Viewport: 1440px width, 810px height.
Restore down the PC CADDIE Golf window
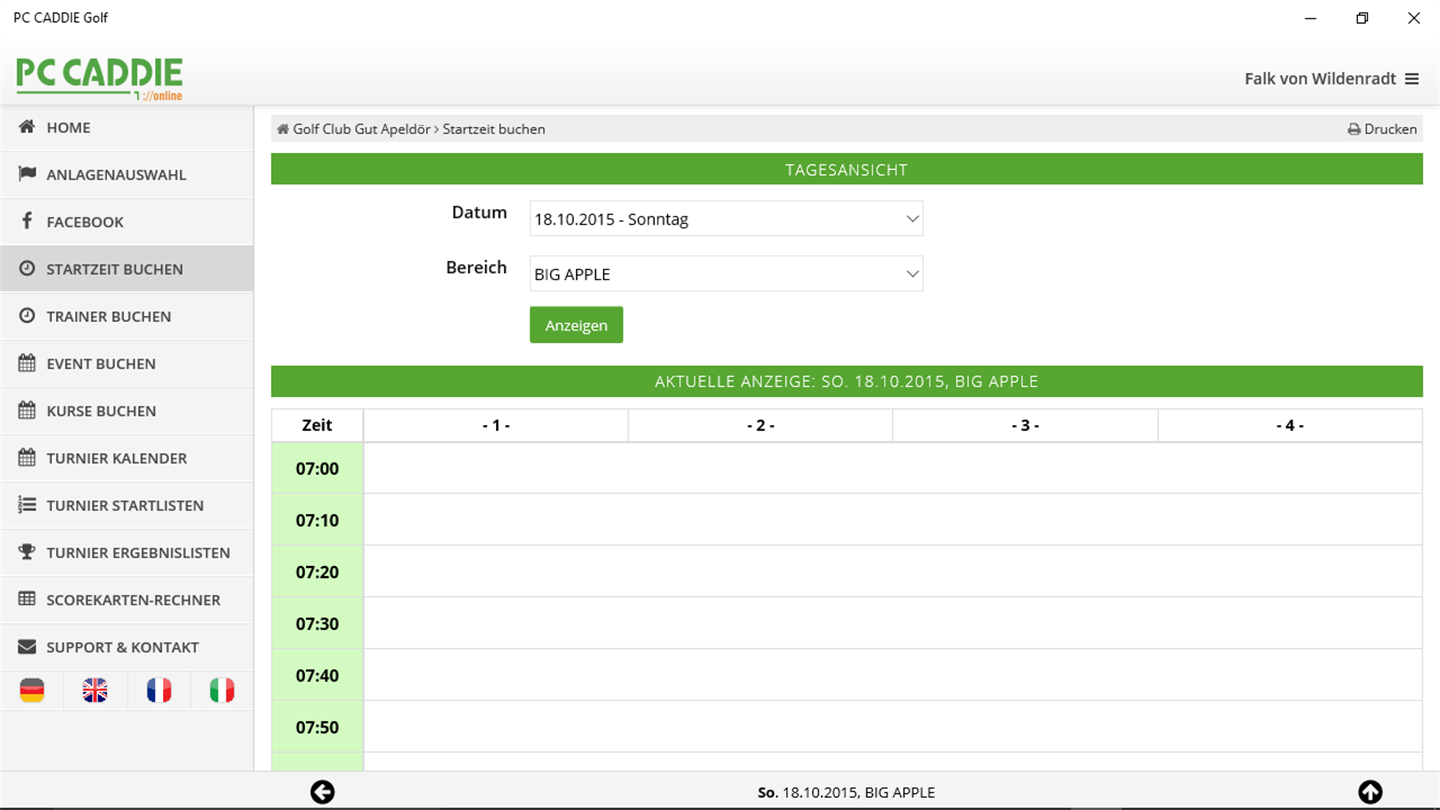point(1362,18)
